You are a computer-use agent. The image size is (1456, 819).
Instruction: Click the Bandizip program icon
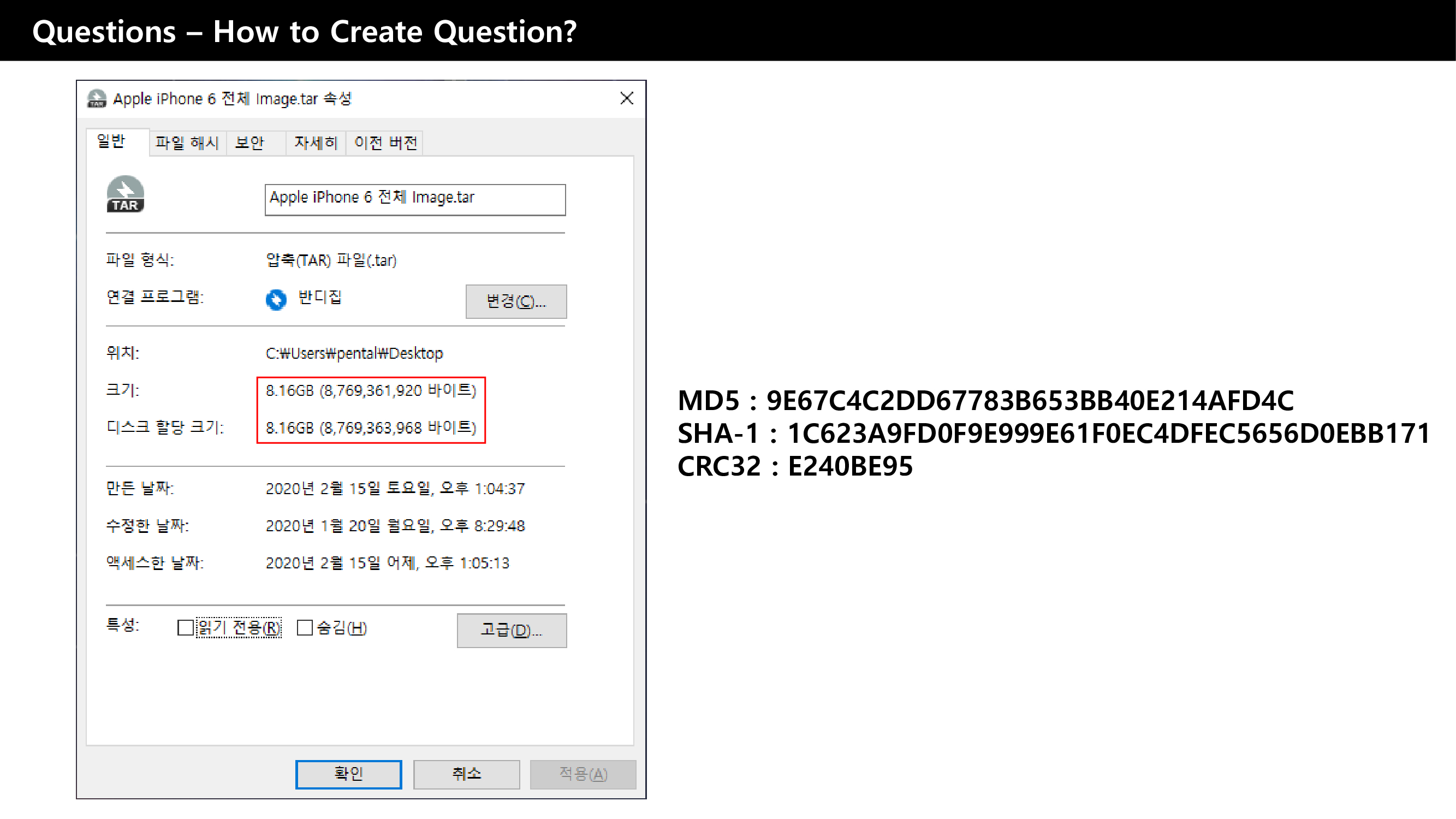click(276, 300)
